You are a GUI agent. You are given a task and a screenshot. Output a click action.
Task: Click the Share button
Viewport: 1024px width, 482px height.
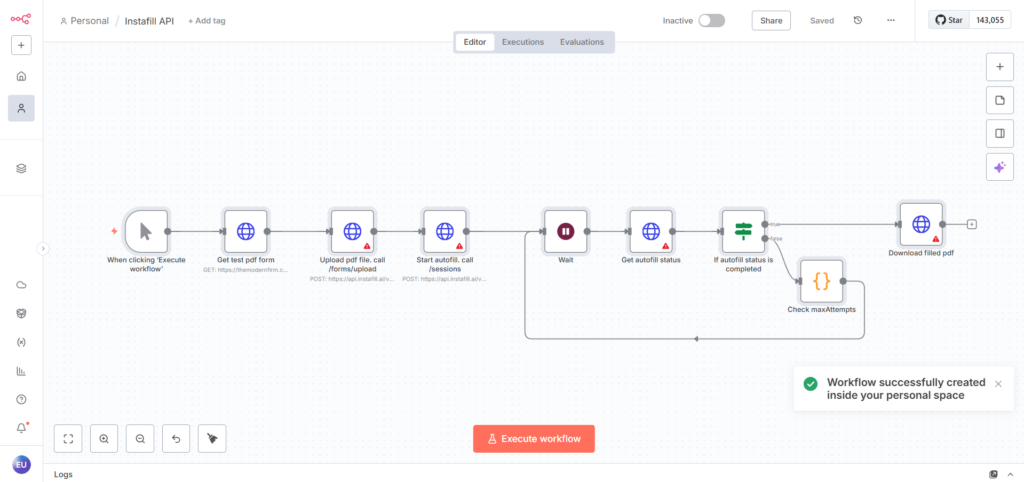pos(771,20)
